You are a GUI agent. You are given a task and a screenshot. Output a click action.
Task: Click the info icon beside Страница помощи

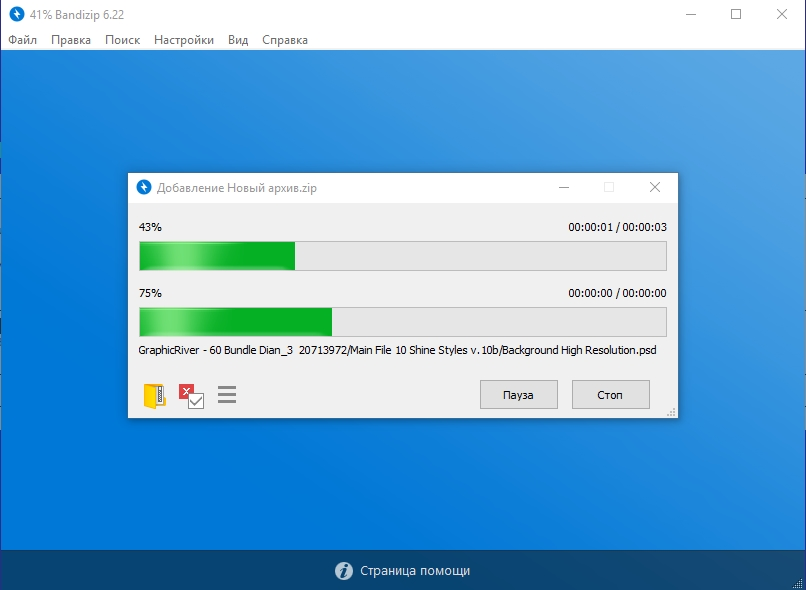coord(343,570)
